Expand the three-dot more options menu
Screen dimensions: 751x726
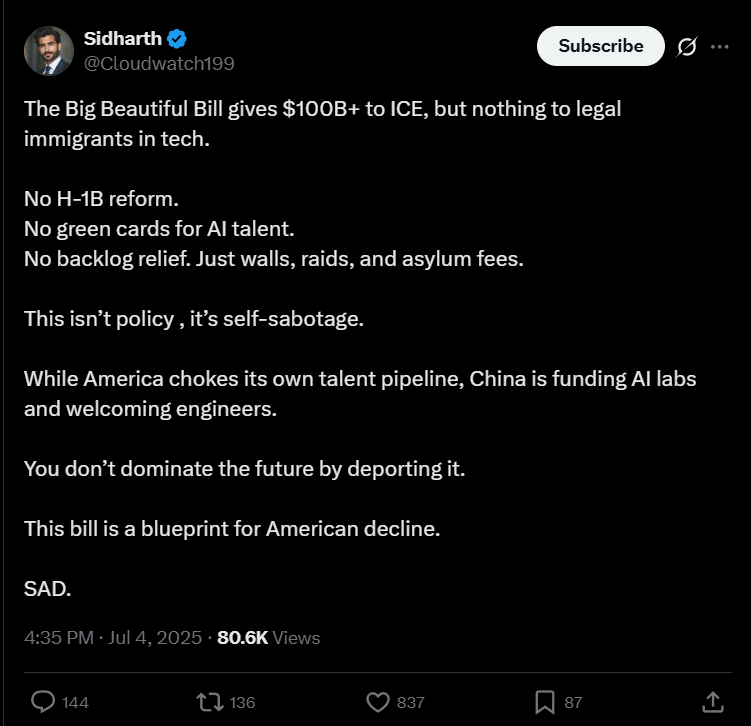(x=719, y=46)
